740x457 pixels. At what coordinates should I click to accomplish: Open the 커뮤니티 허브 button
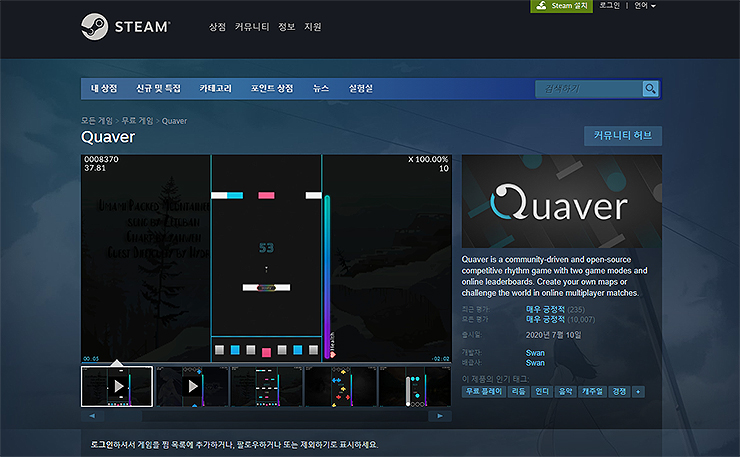pos(623,136)
